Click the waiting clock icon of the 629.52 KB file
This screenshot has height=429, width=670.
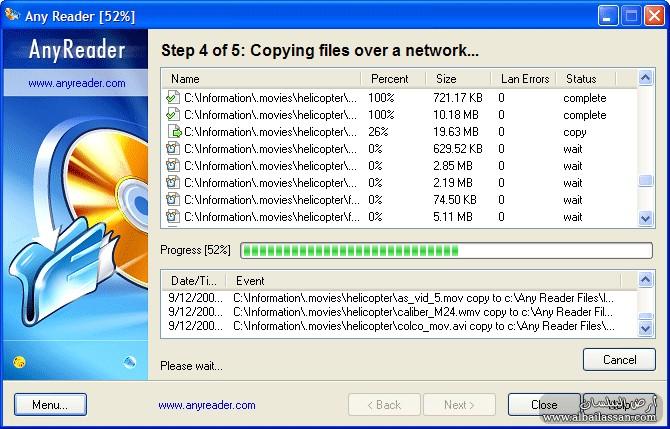[x=173, y=149]
